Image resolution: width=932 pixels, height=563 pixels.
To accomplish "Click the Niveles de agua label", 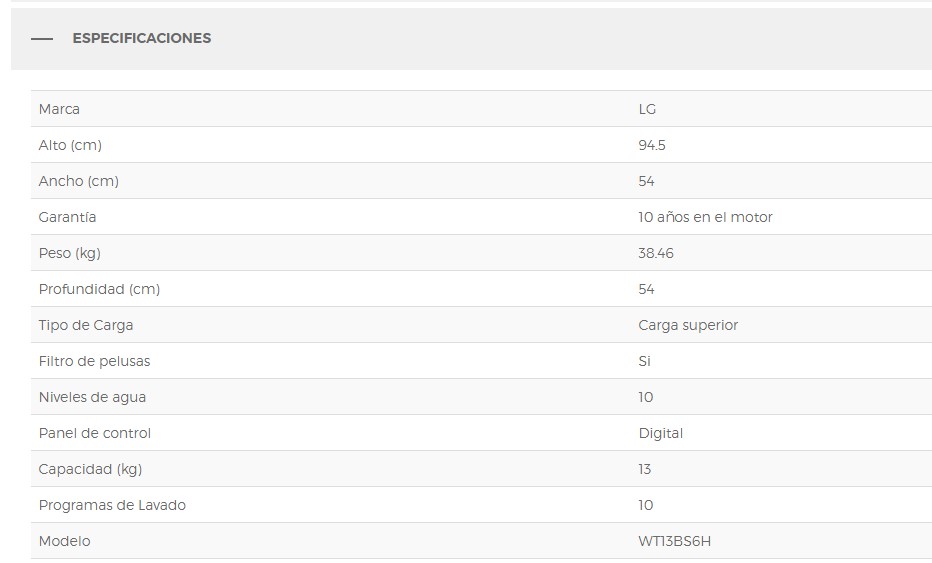I will (x=92, y=397).
